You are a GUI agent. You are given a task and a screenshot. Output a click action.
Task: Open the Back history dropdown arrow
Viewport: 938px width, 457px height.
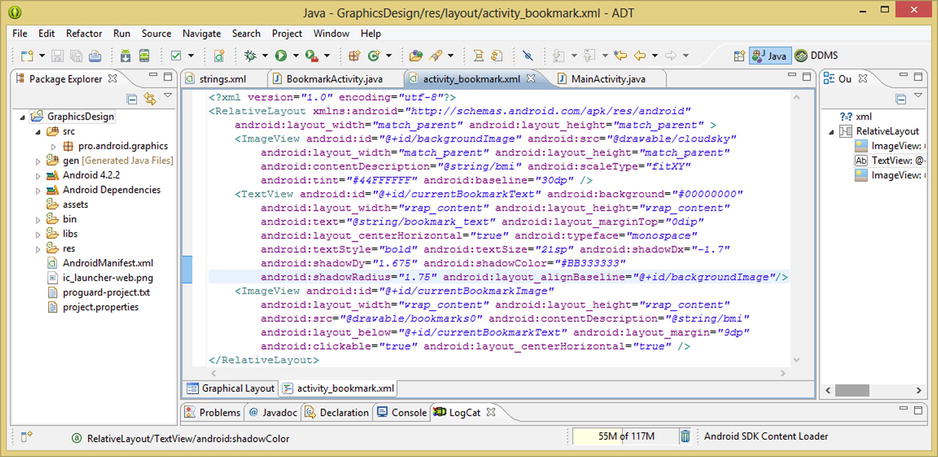coord(654,56)
